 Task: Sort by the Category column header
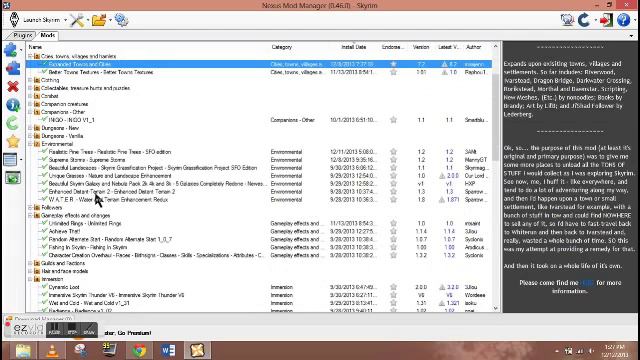(x=282, y=47)
